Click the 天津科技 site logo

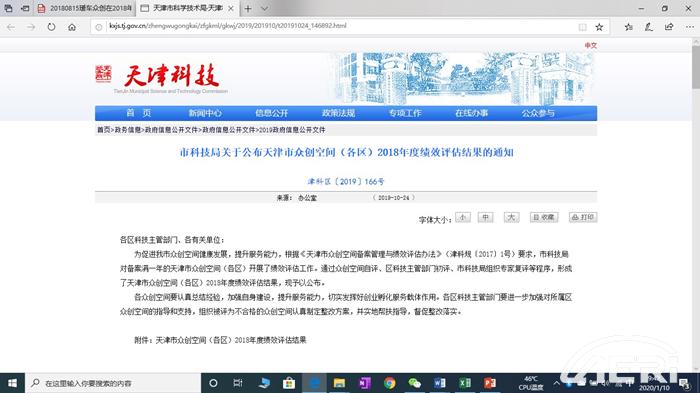pos(162,79)
